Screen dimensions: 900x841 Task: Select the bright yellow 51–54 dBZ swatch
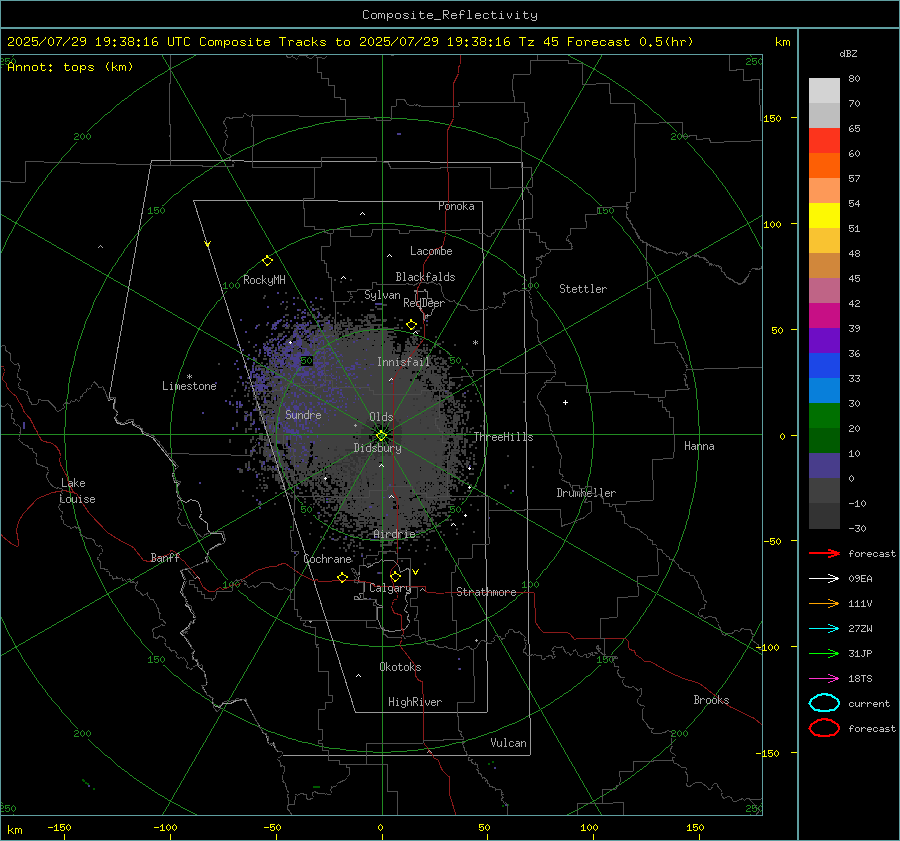coord(824,216)
